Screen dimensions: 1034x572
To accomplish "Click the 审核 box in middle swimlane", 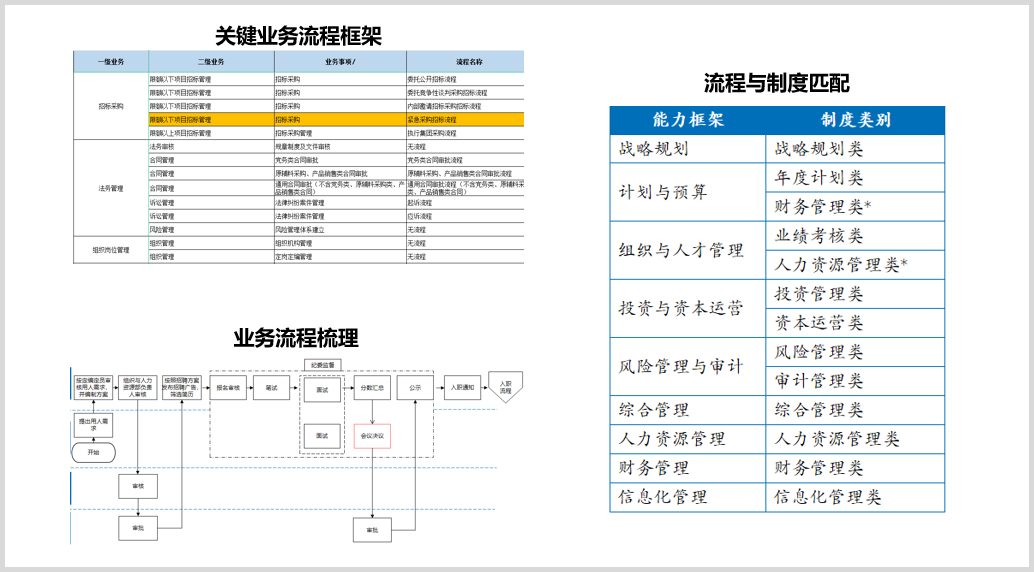I will (x=138, y=486).
